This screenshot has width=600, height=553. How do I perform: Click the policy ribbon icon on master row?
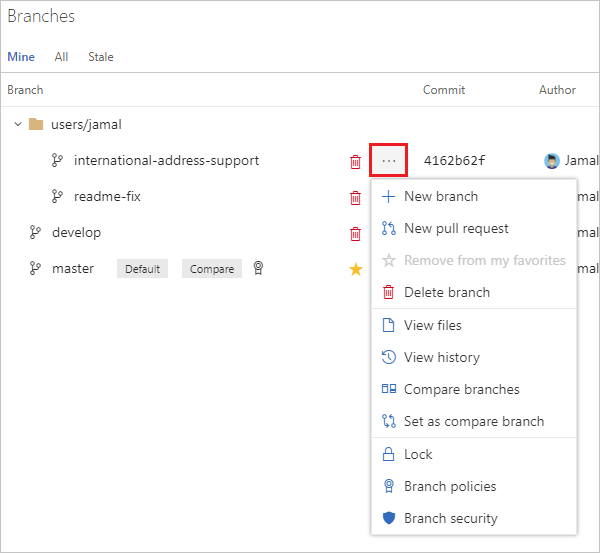pos(258,268)
